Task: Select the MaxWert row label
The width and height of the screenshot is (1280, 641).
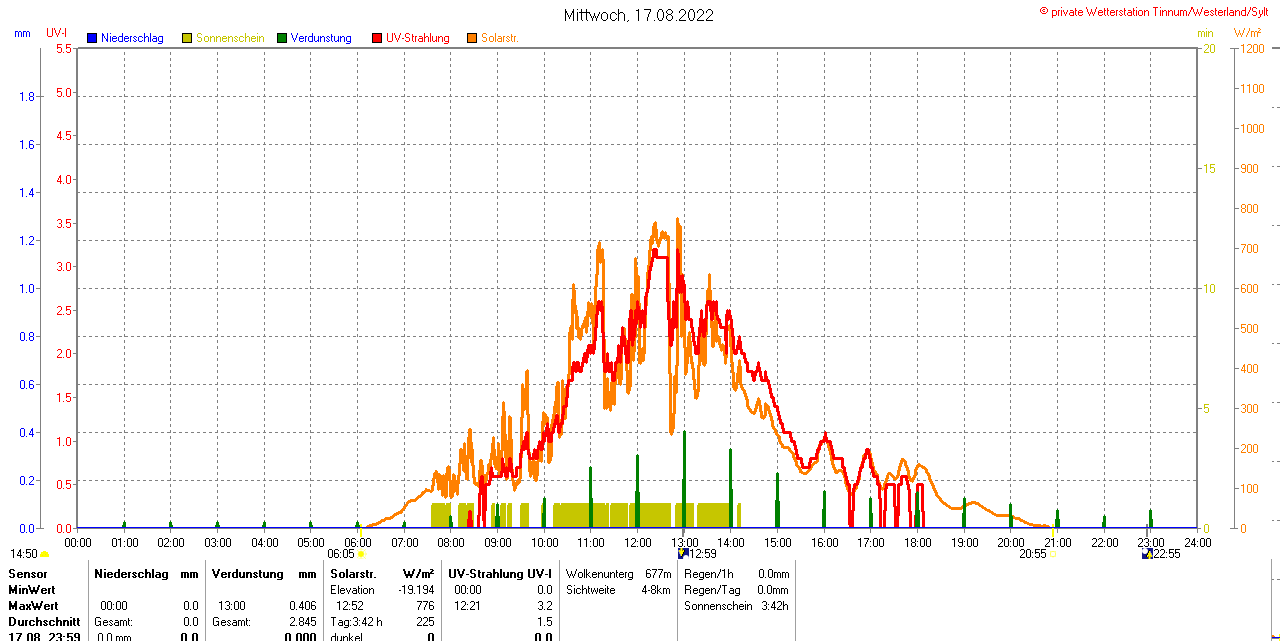Action: point(33,606)
